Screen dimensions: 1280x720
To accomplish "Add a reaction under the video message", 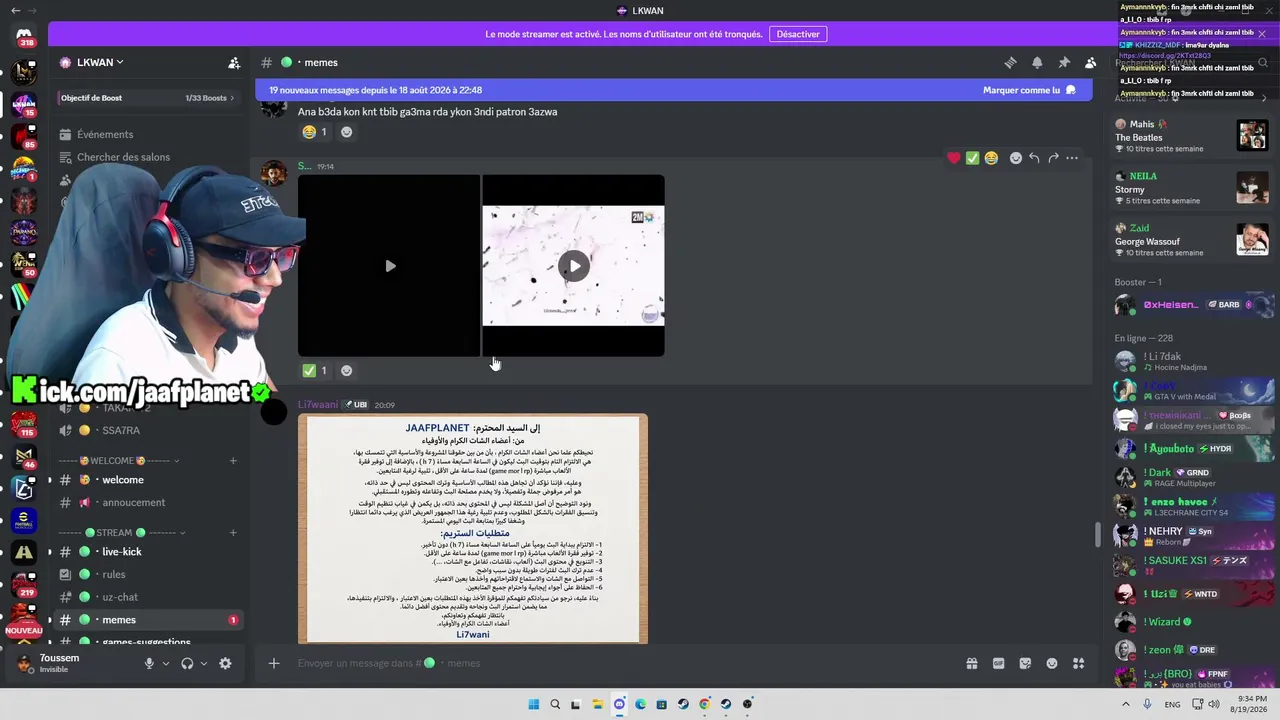I will pos(346,370).
